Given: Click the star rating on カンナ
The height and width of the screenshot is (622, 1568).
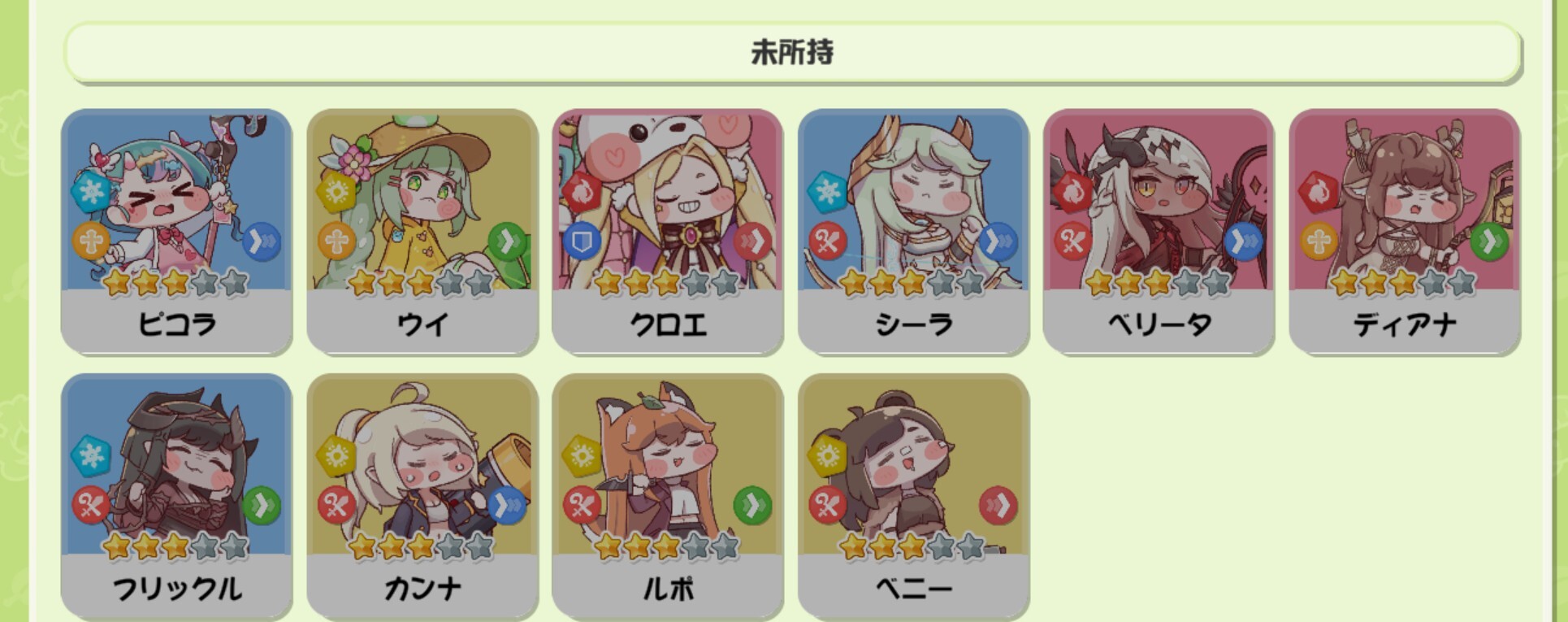Looking at the screenshot, I should pyautogui.click(x=422, y=547).
